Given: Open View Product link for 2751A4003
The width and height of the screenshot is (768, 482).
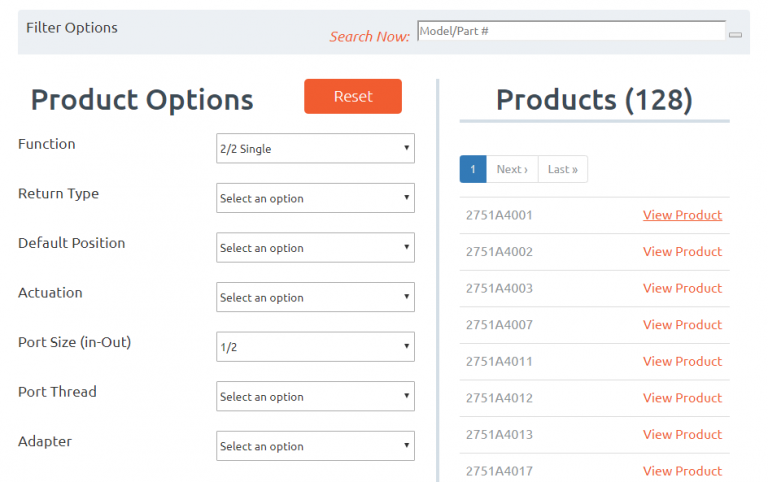Looking at the screenshot, I should click(x=682, y=288).
